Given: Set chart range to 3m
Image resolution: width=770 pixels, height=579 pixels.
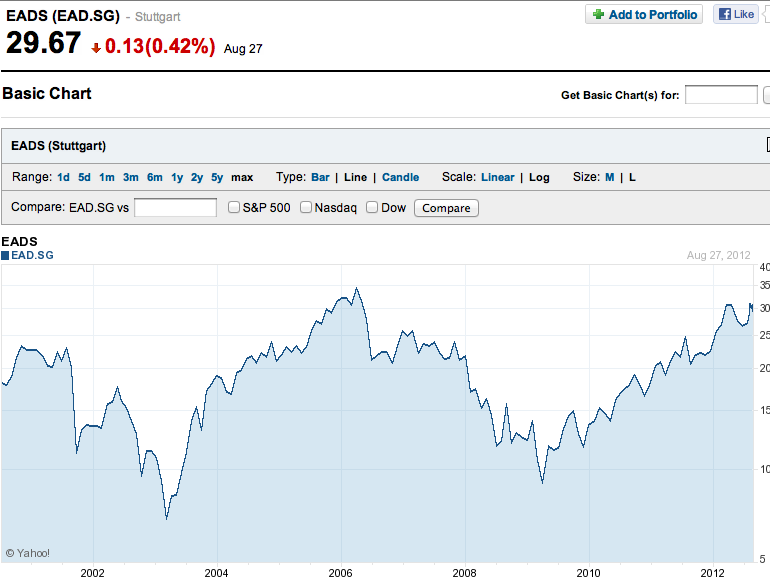Looking at the screenshot, I should (131, 177).
